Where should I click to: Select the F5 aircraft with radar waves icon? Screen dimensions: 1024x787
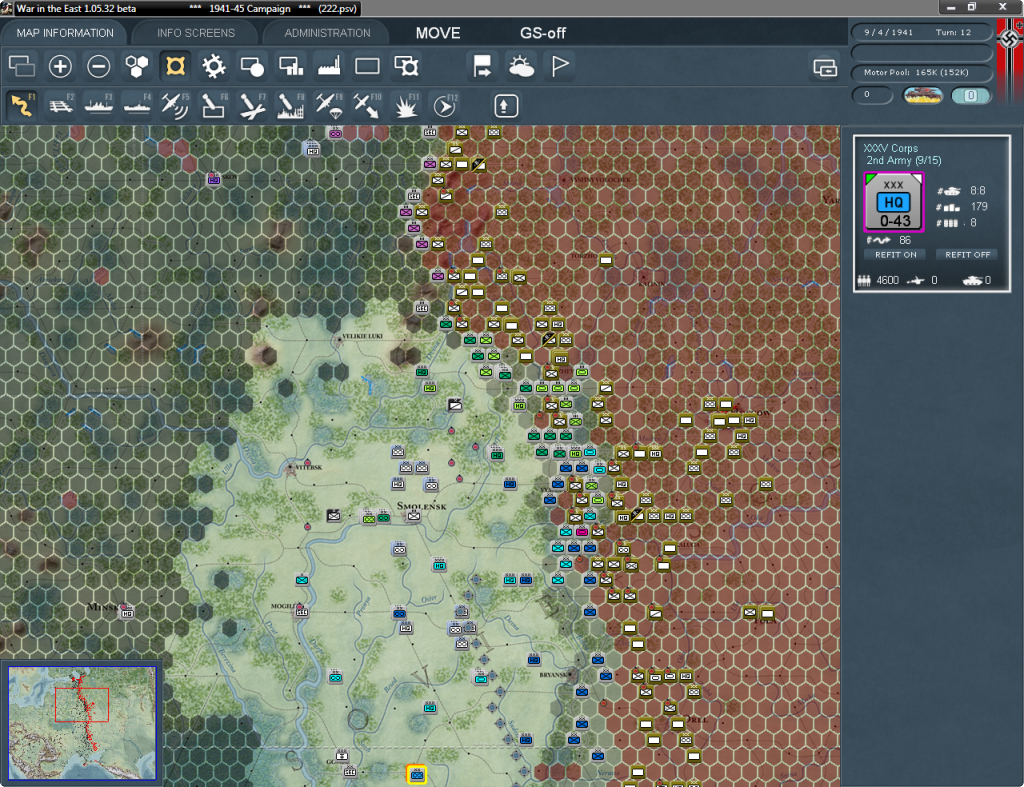176,106
